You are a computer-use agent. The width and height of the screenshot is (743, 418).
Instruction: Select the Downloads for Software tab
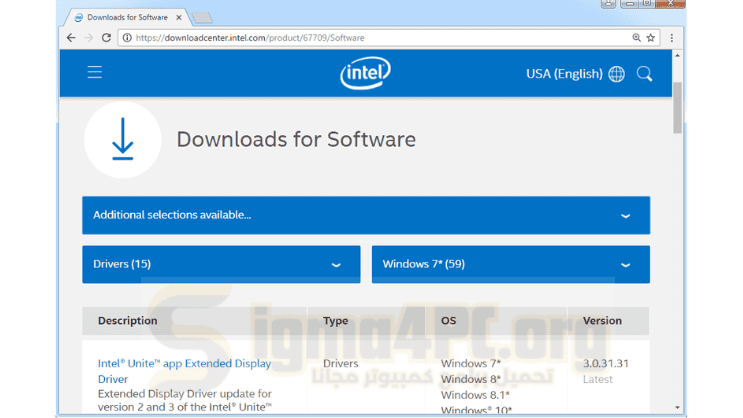coord(127,18)
